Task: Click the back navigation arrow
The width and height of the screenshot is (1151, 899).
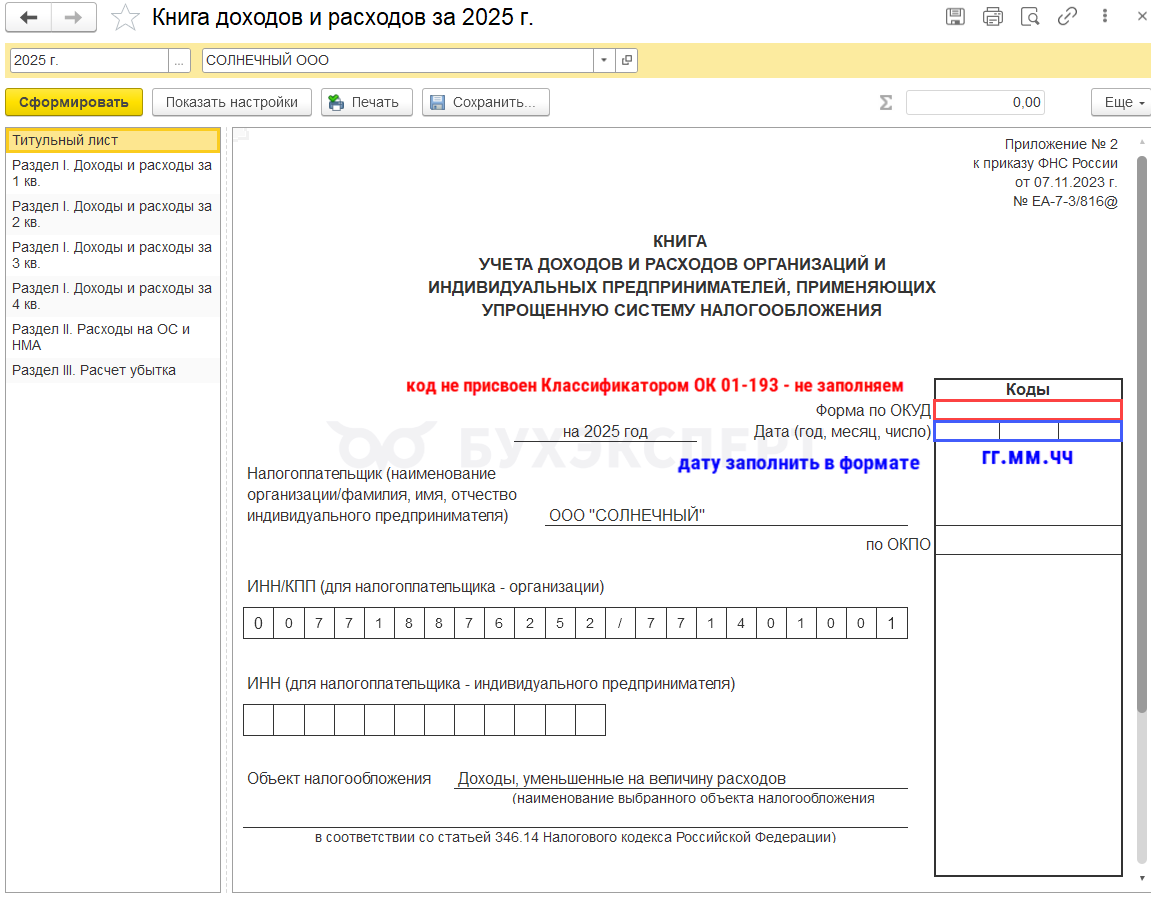Action: coord(29,18)
